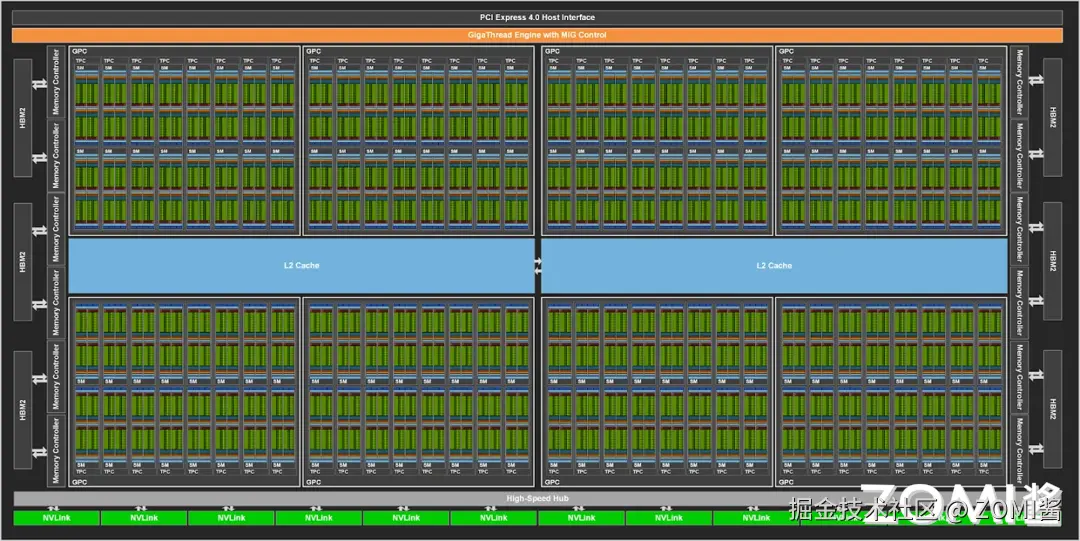Click the leftmost green NVLink block
Viewport: 1080px width, 541px height.
coord(56,518)
